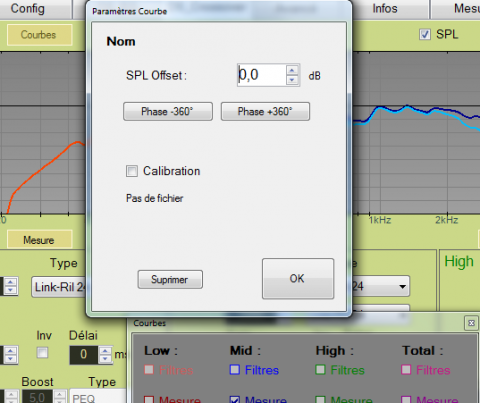Switch to the Config tab
The height and width of the screenshot is (403, 480).
[28, 9]
